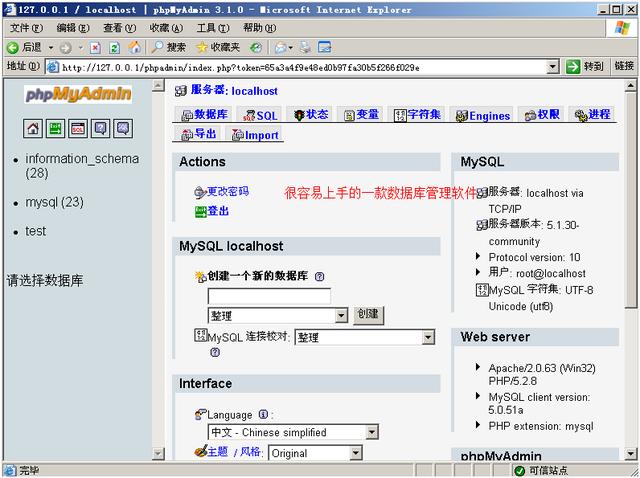640x478 pixels.
Task: Click info icon next to Language
Action: point(264,415)
